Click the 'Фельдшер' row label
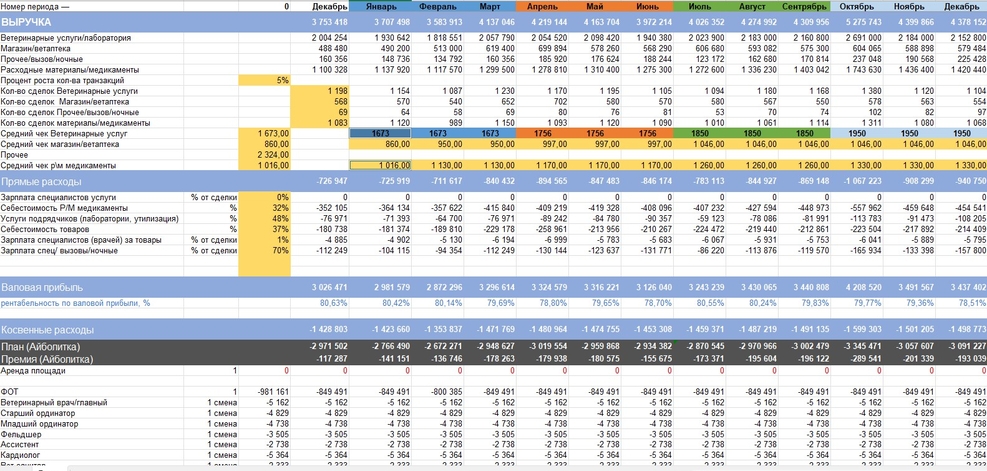The height and width of the screenshot is (471, 987). [x=20, y=434]
